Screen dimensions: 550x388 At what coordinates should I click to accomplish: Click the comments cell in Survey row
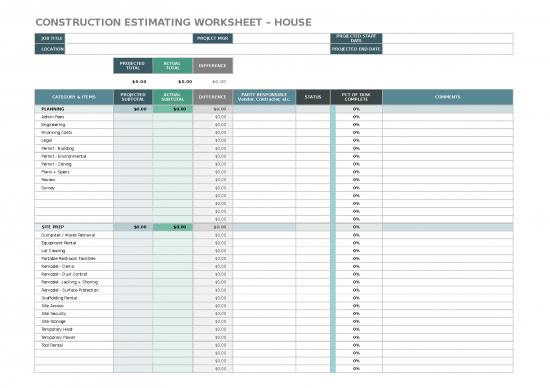448,188
